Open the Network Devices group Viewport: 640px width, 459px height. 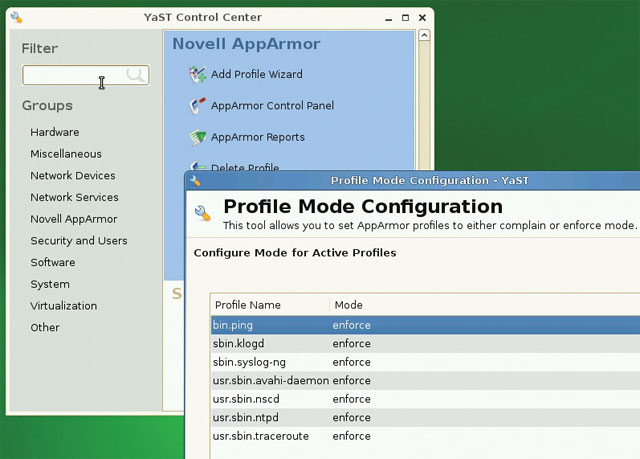73,175
